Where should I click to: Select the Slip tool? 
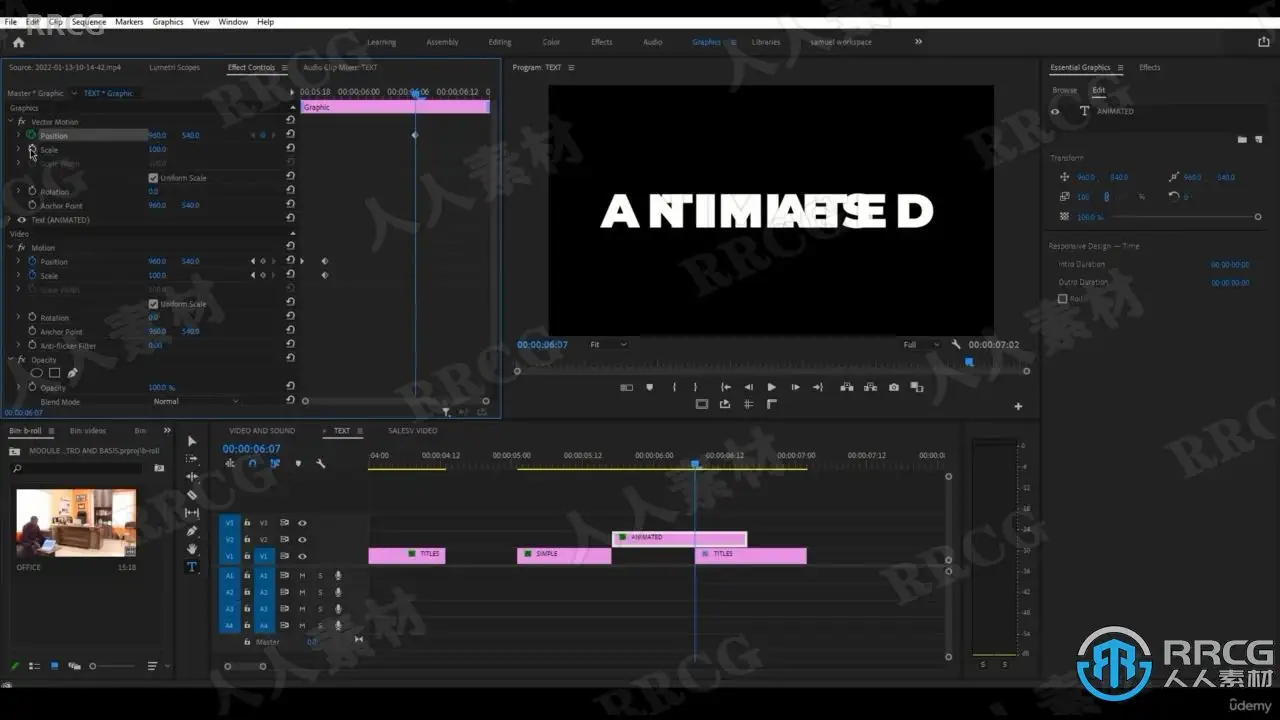point(192,513)
